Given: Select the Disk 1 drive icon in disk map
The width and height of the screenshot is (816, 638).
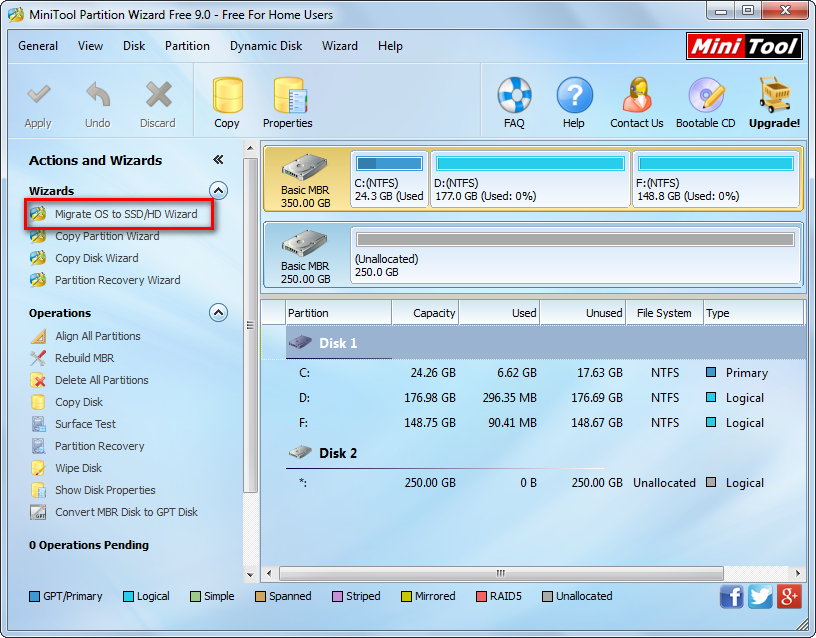Looking at the screenshot, I should point(304,167).
